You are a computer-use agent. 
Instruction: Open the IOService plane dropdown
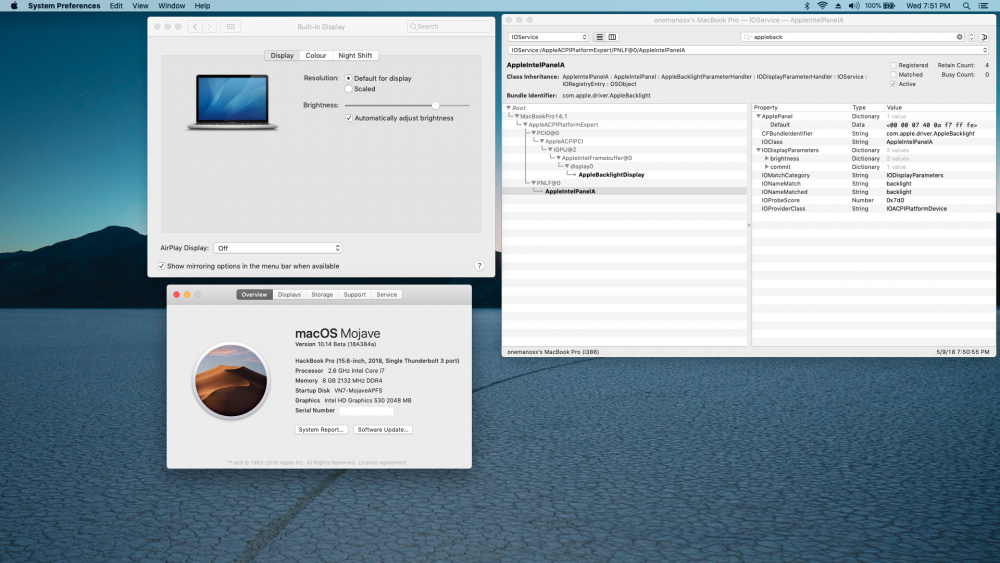(x=548, y=37)
